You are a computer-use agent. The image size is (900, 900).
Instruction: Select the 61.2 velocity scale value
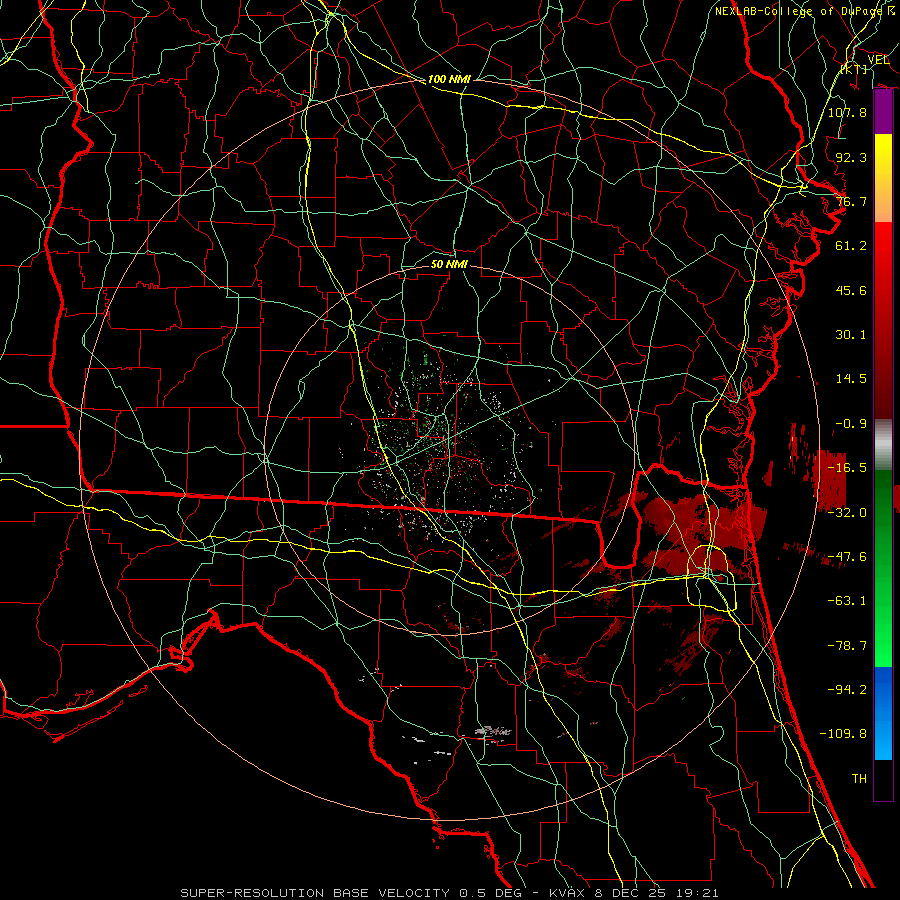click(851, 246)
